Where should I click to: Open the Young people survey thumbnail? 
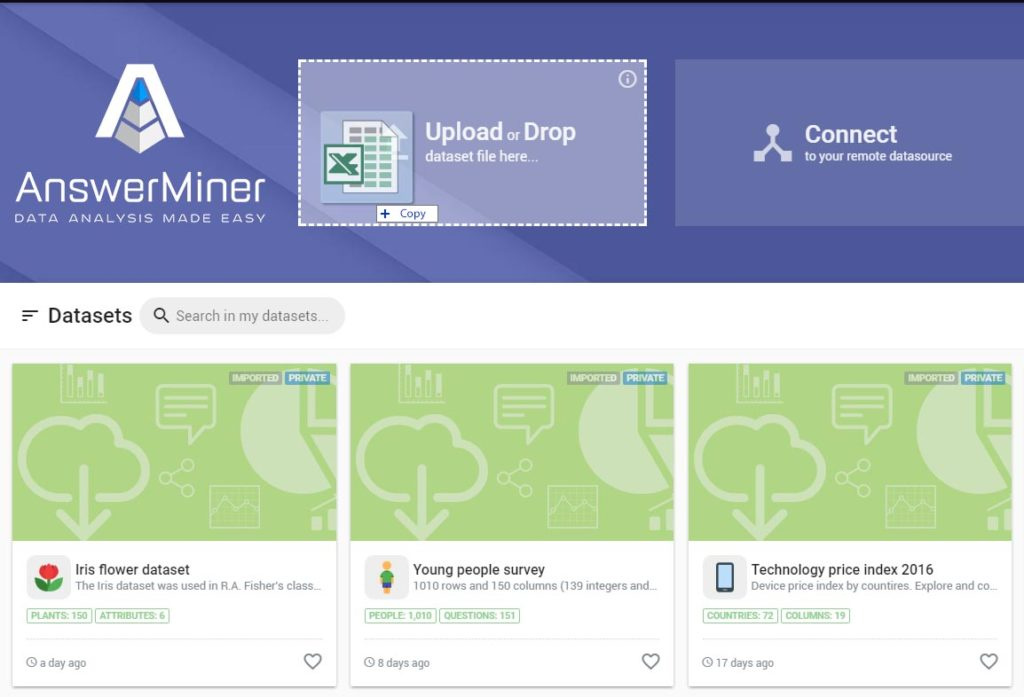coord(512,452)
